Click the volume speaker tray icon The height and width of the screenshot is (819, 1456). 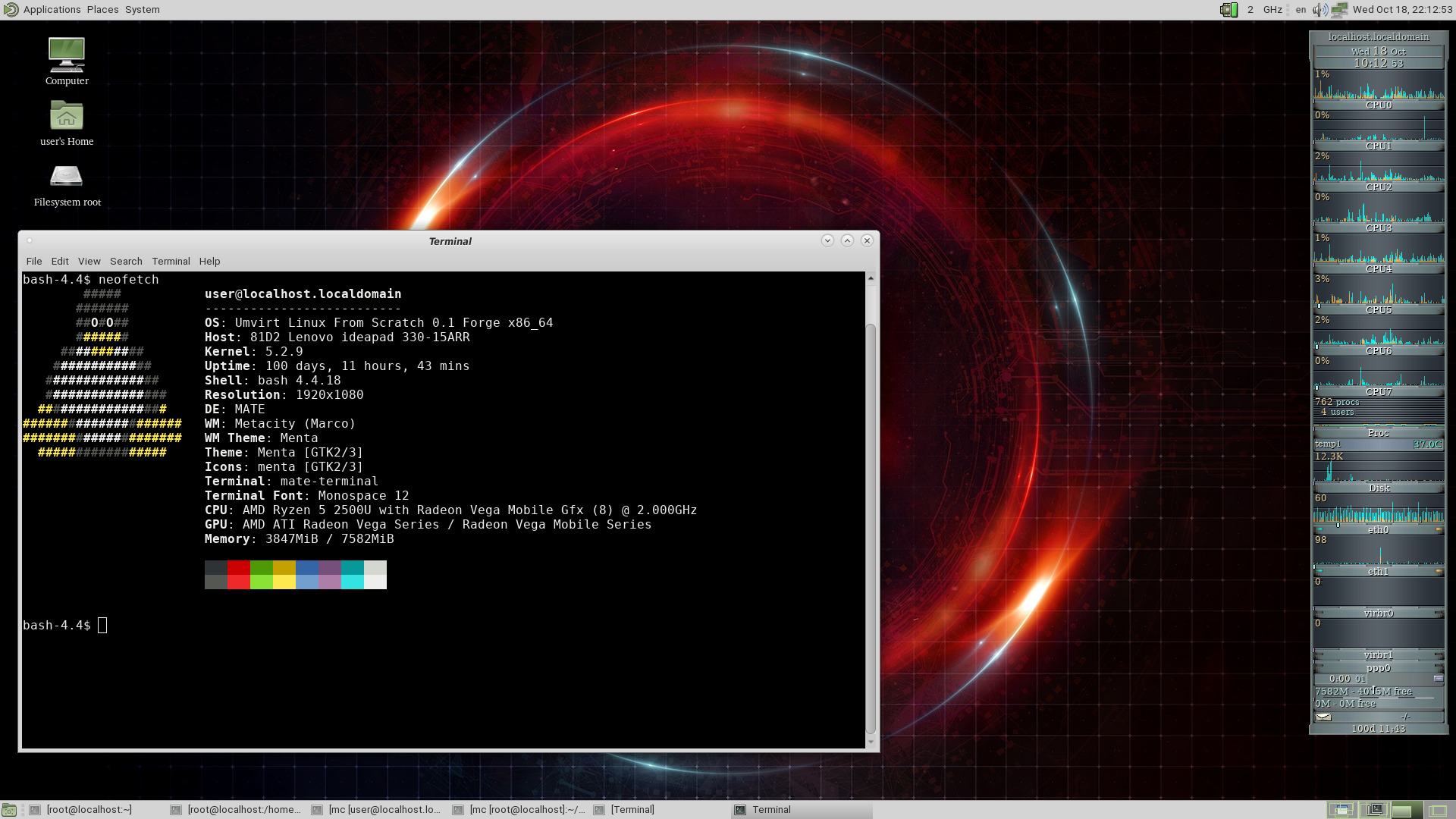pos(1320,10)
